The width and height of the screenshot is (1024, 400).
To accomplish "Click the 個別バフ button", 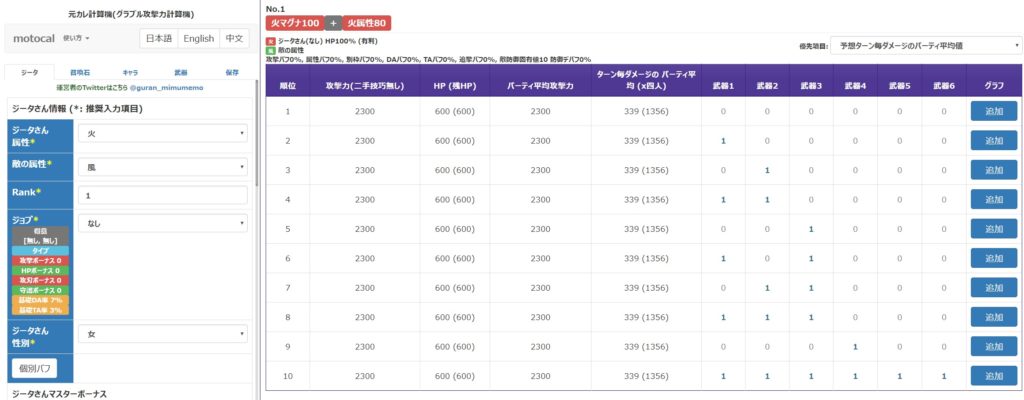I will point(33,369).
